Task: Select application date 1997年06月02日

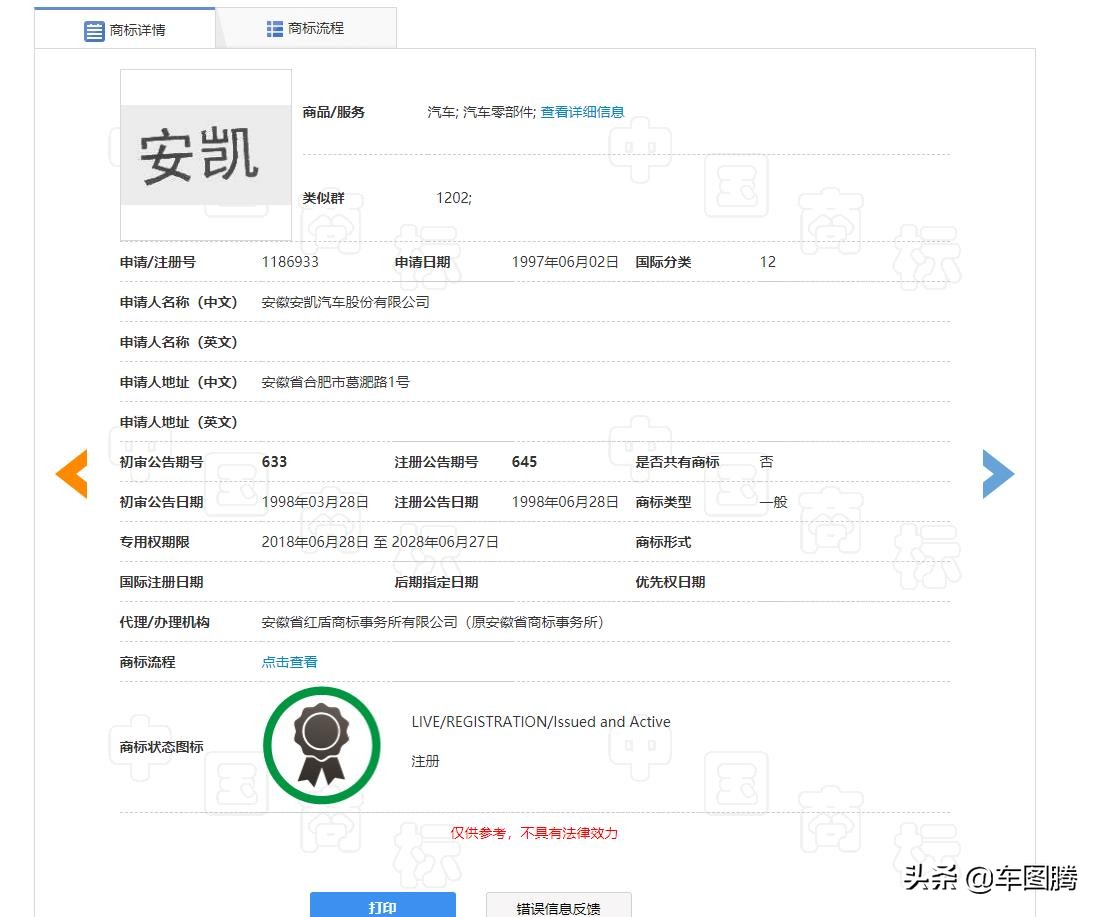Action: [x=565, y=262]
